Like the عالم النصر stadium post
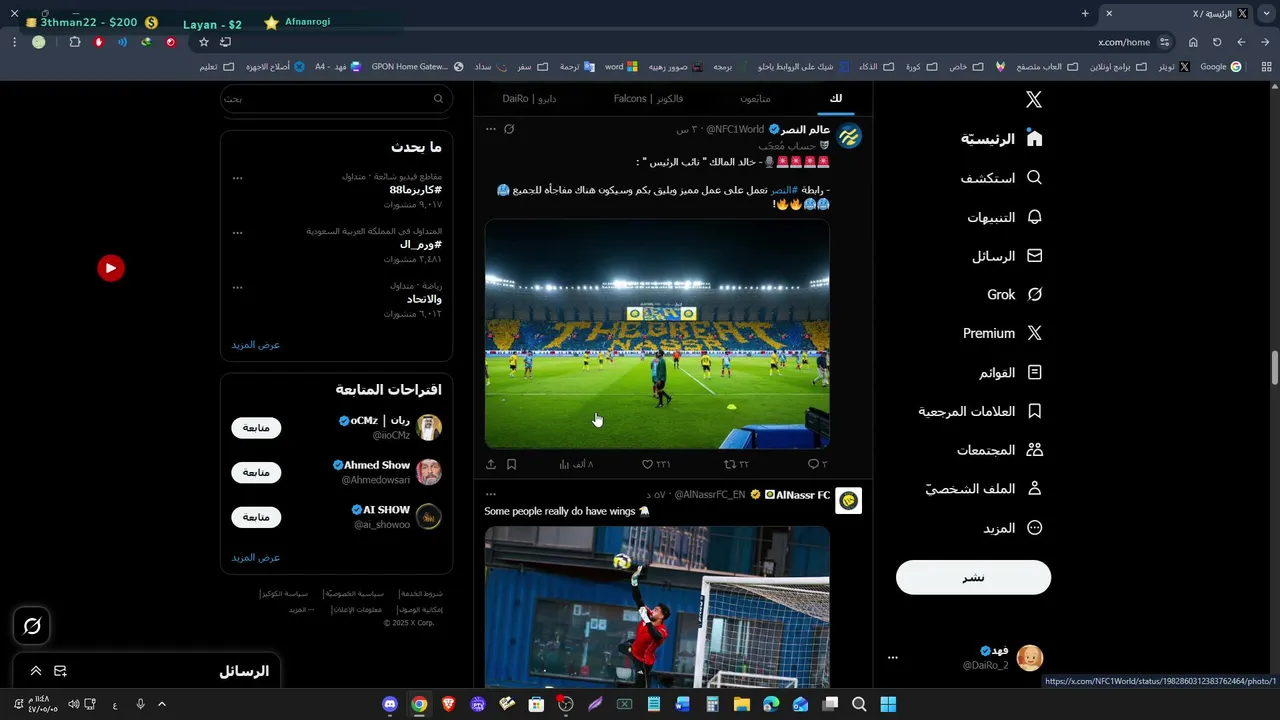Screen dimensions: 1280x720 point(656,464)
